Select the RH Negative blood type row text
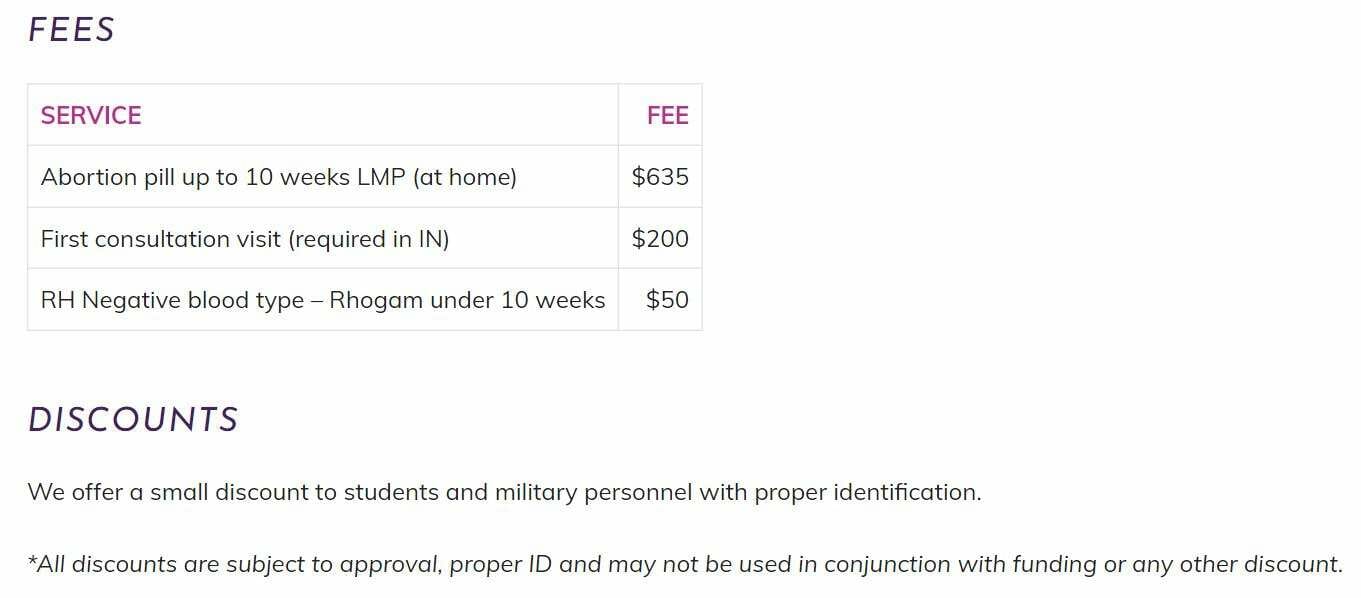This screenshot has height=598, width=1361. click(323, 300)
